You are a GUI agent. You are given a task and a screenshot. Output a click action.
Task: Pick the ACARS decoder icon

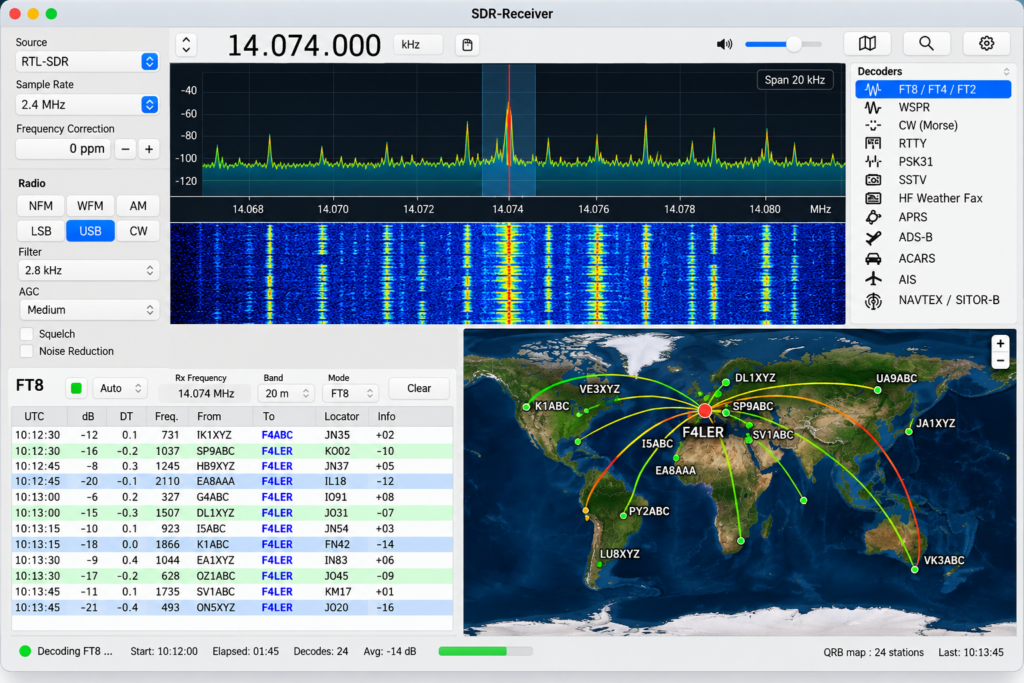873,259
